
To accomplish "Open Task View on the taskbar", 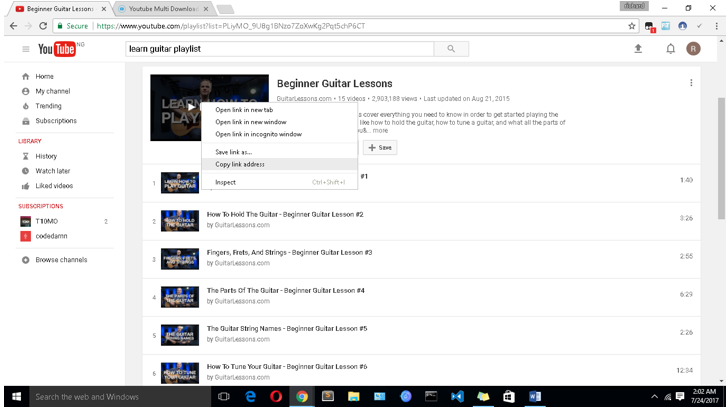I will point(224,396).
